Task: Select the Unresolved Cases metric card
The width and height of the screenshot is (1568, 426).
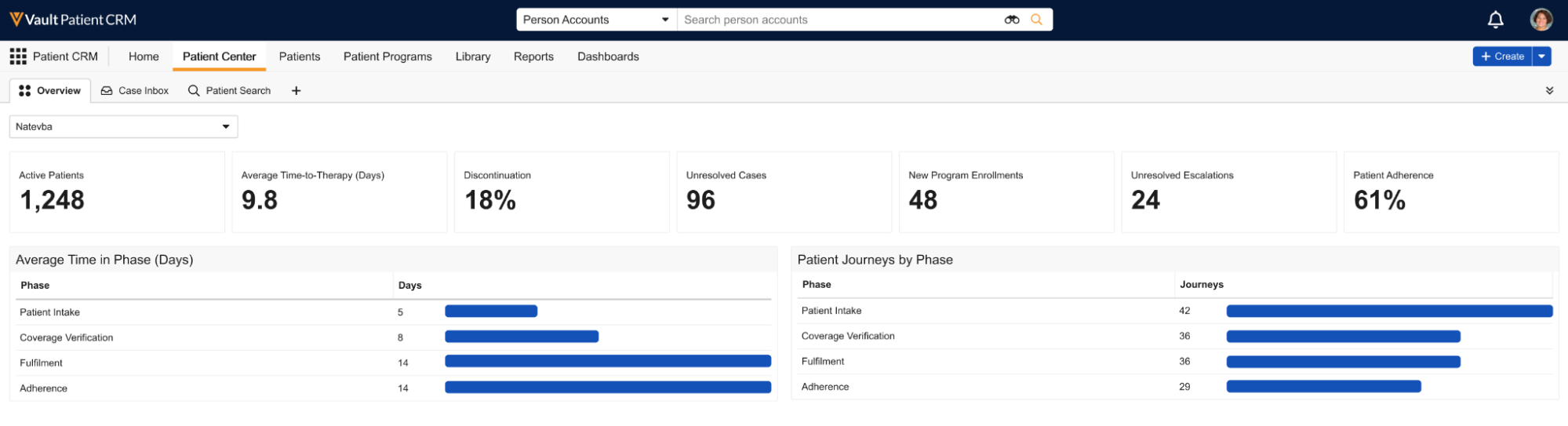Action: tap(783, 192)
